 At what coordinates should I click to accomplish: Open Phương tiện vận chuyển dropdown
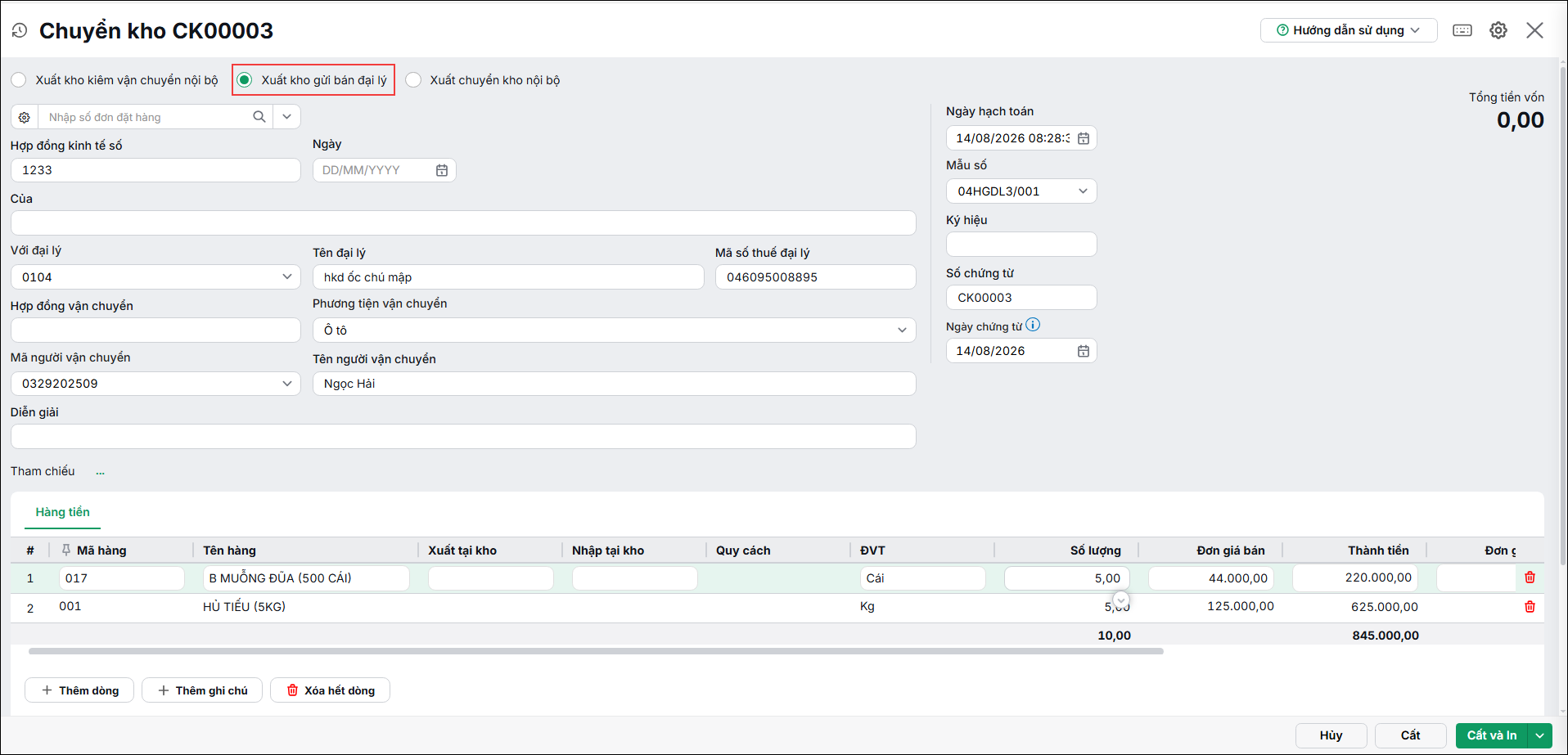click(x=902, y=330)
